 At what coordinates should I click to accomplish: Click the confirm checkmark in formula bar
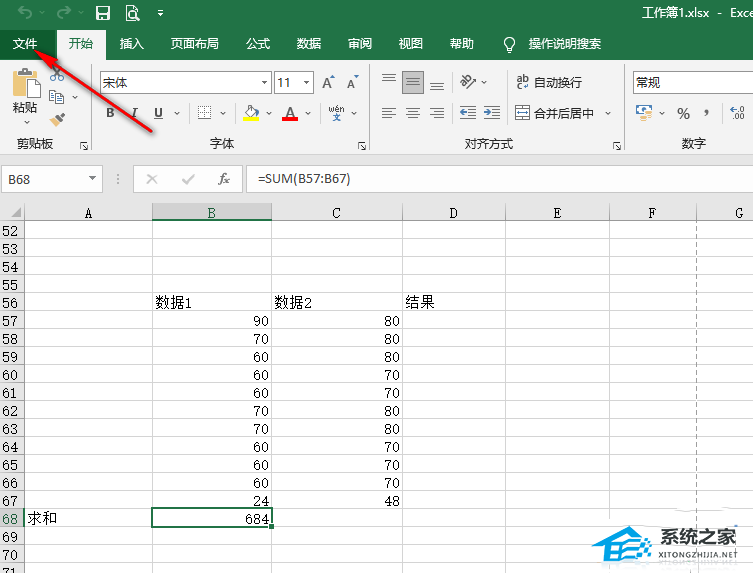(x=188, y=179)
